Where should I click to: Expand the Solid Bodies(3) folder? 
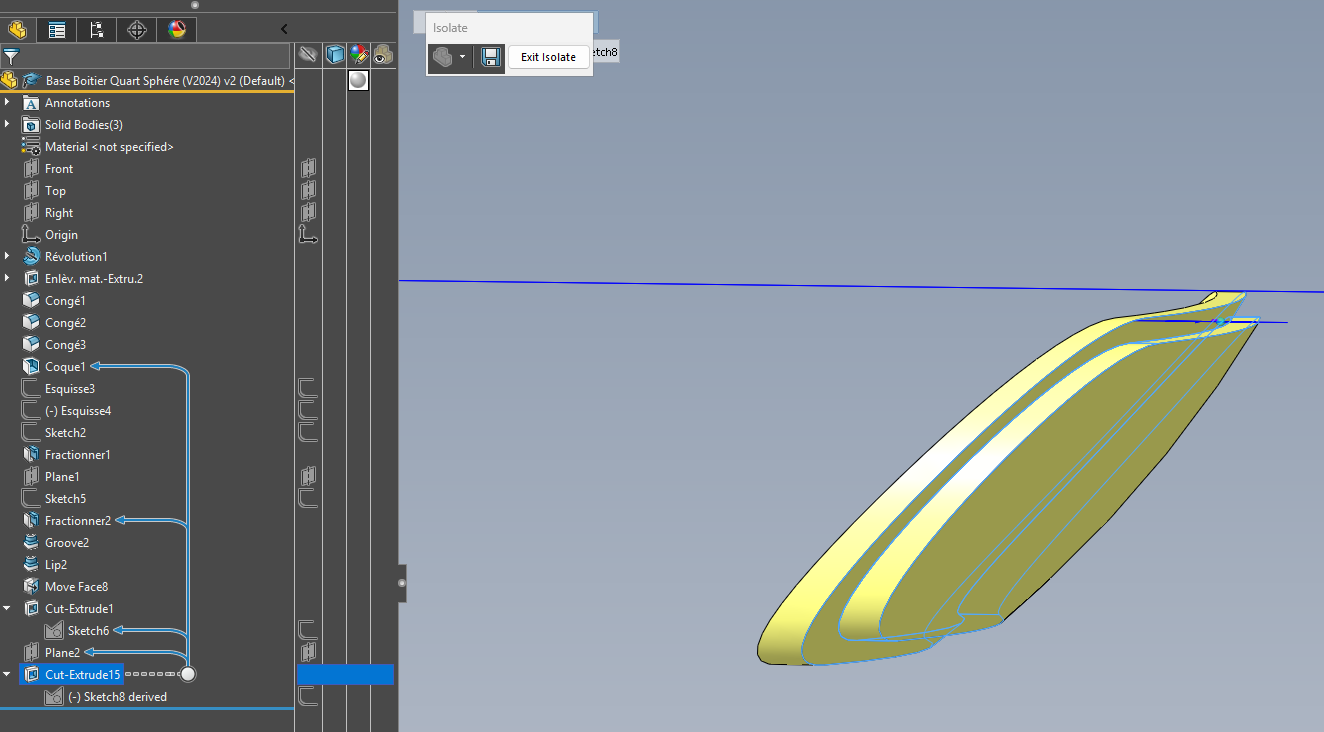pos(8,125)
